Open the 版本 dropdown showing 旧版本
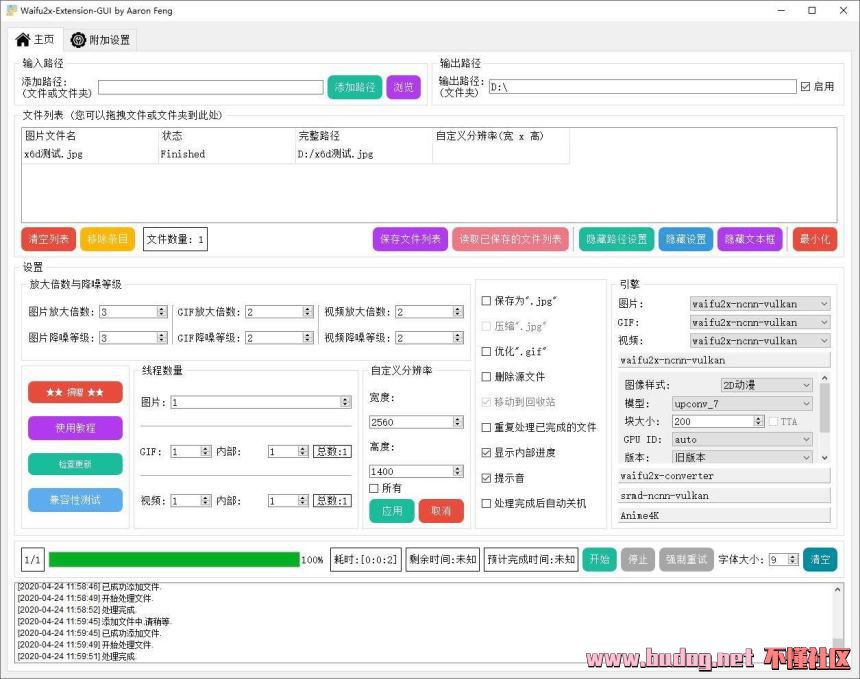 [742, 457]
